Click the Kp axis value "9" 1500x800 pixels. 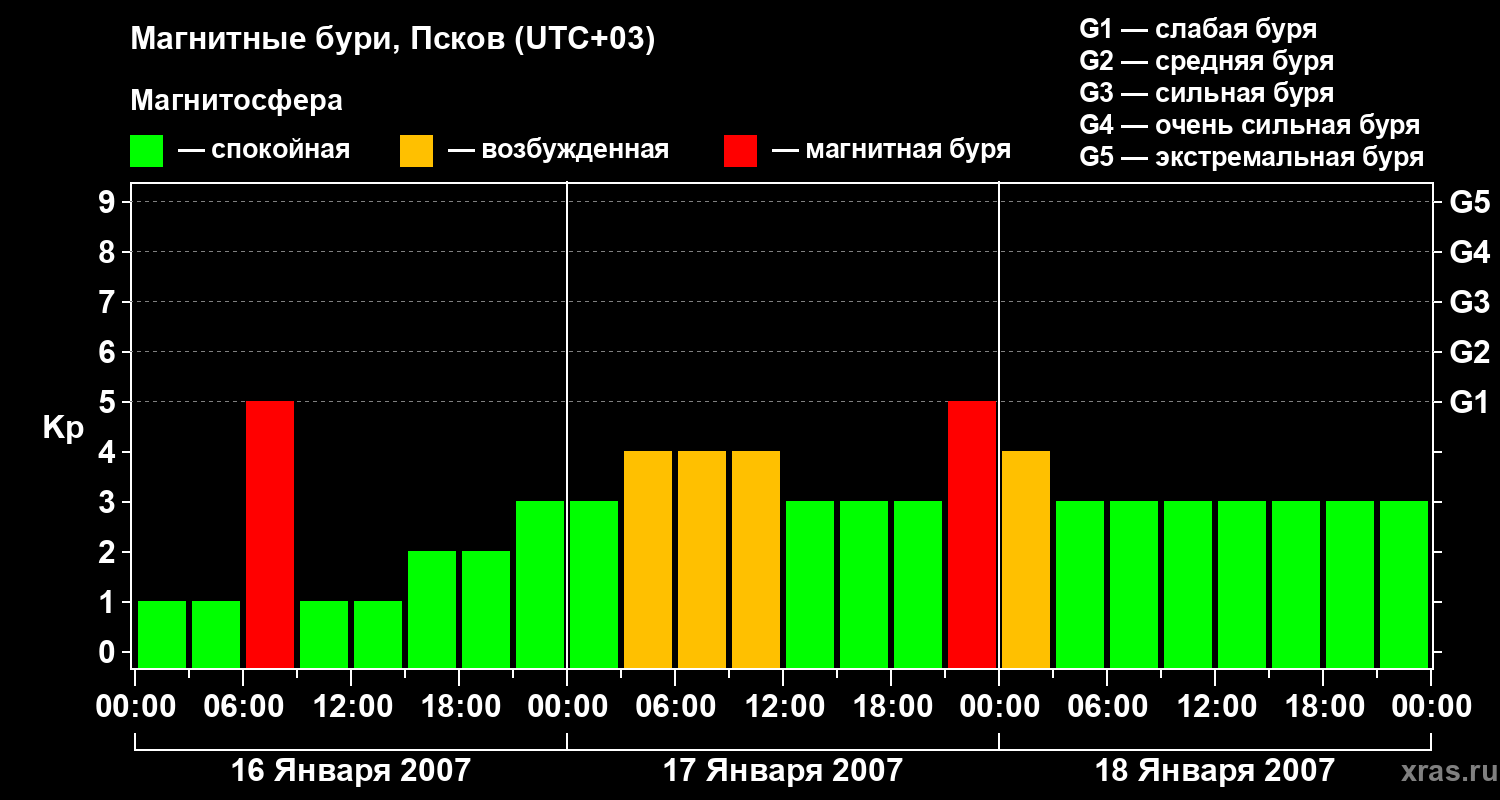[109, 202]
